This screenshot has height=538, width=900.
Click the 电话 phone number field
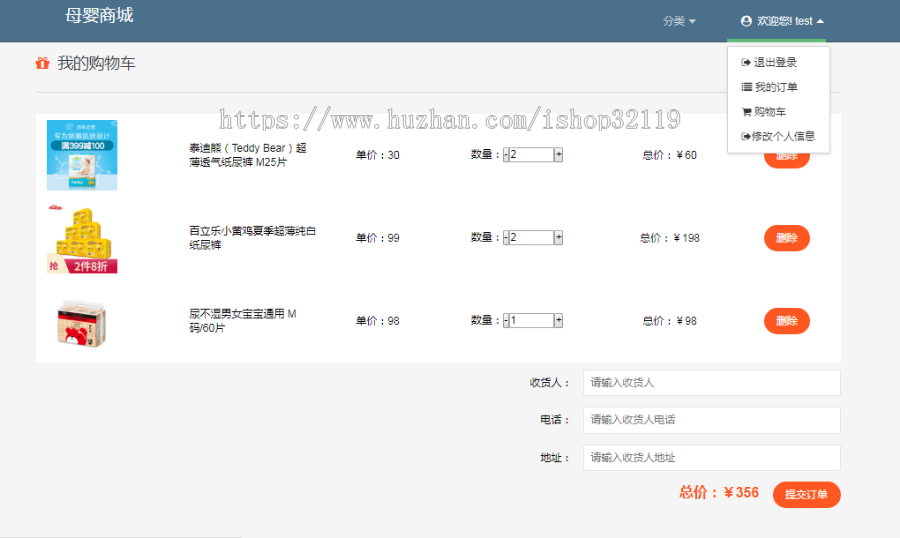(712, 420)
